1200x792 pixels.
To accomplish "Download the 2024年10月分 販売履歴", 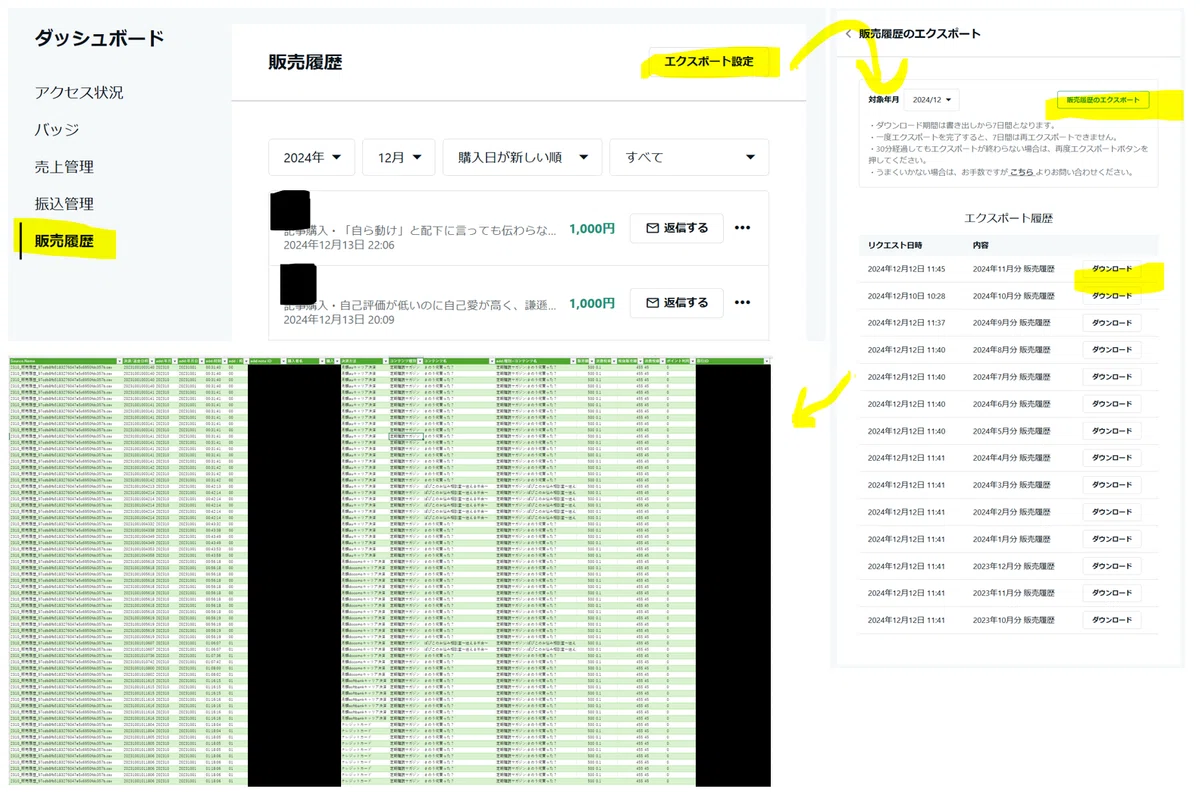I will [x=1112, y=296].
